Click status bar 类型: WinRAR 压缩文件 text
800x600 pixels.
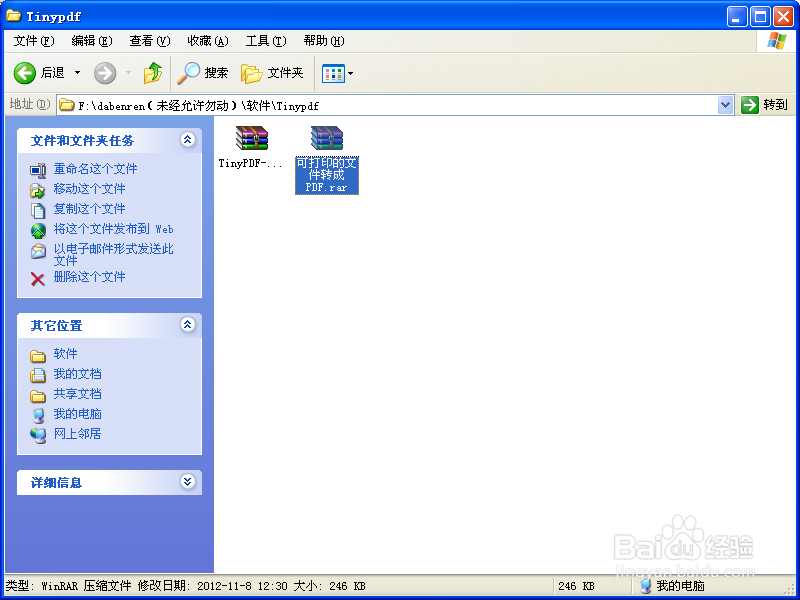[x=68, y=586]
